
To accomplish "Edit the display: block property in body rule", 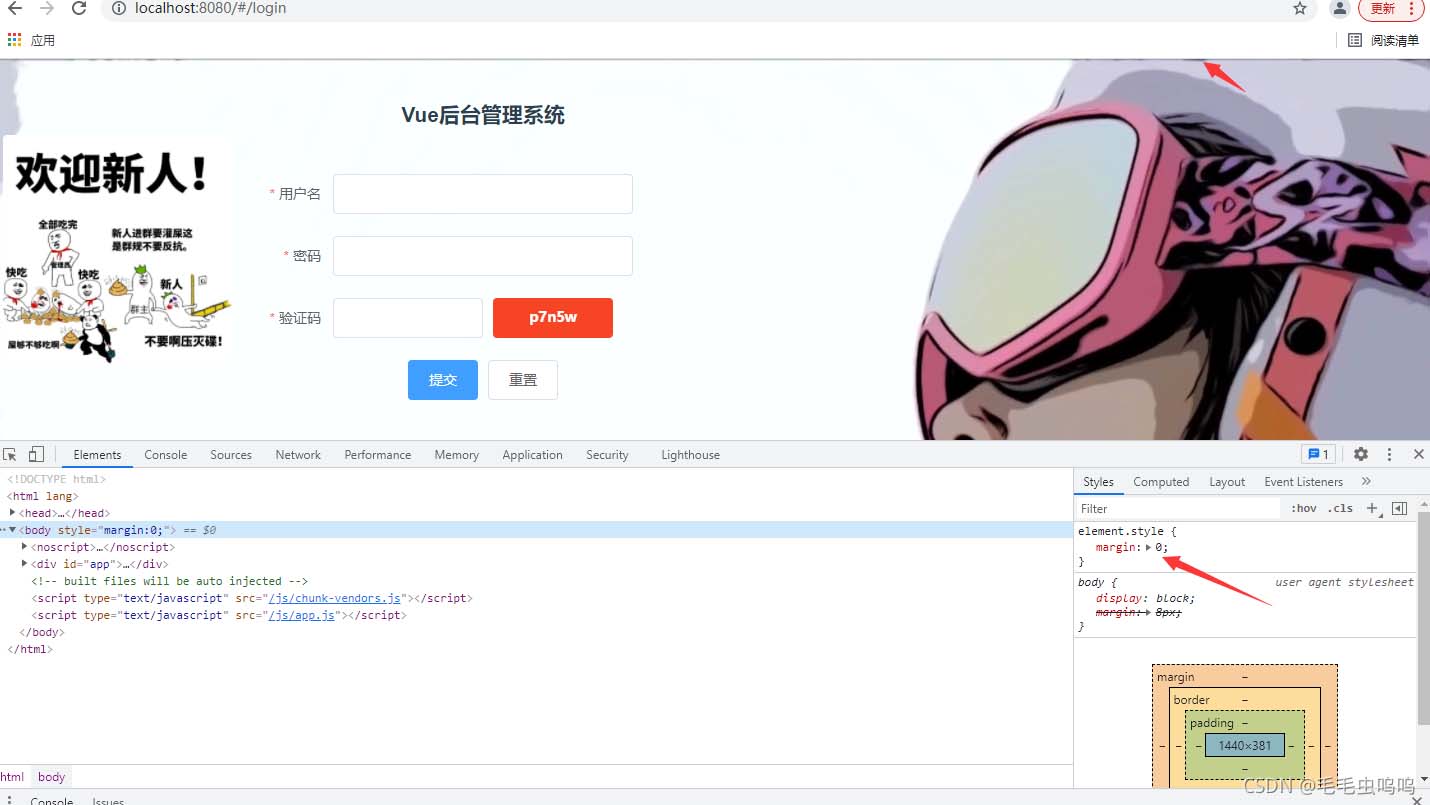I will [1145, 598].
